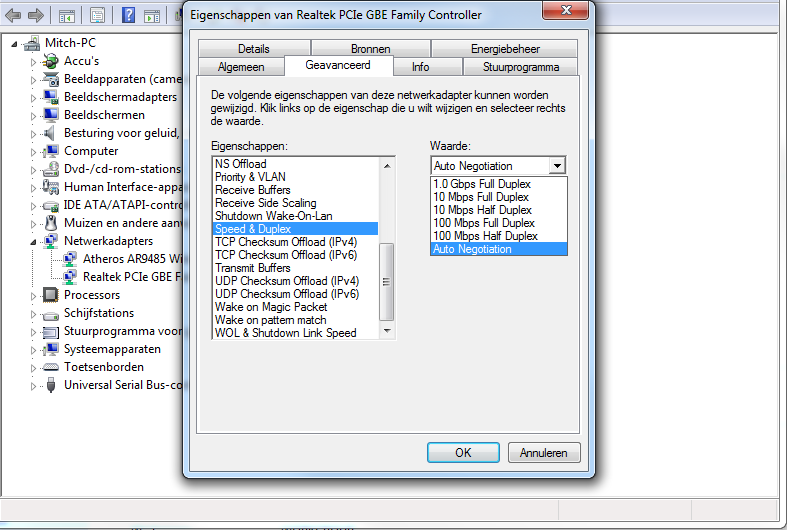Viewport: 787px width, 530px height.
Task: Open the Waarde dropdown arrow
Action: click(x=557, y=166)
